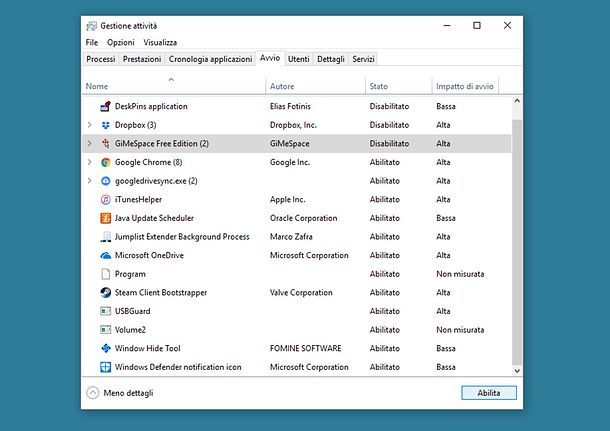Select Windows Defender notification icon entry
Viewport: 610px width, 431px height.
click(x=178, y=367)
